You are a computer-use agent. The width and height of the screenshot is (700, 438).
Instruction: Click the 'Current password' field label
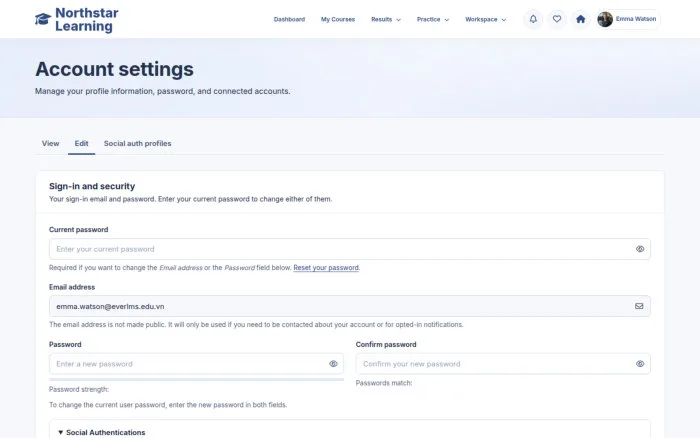(79, 229)
